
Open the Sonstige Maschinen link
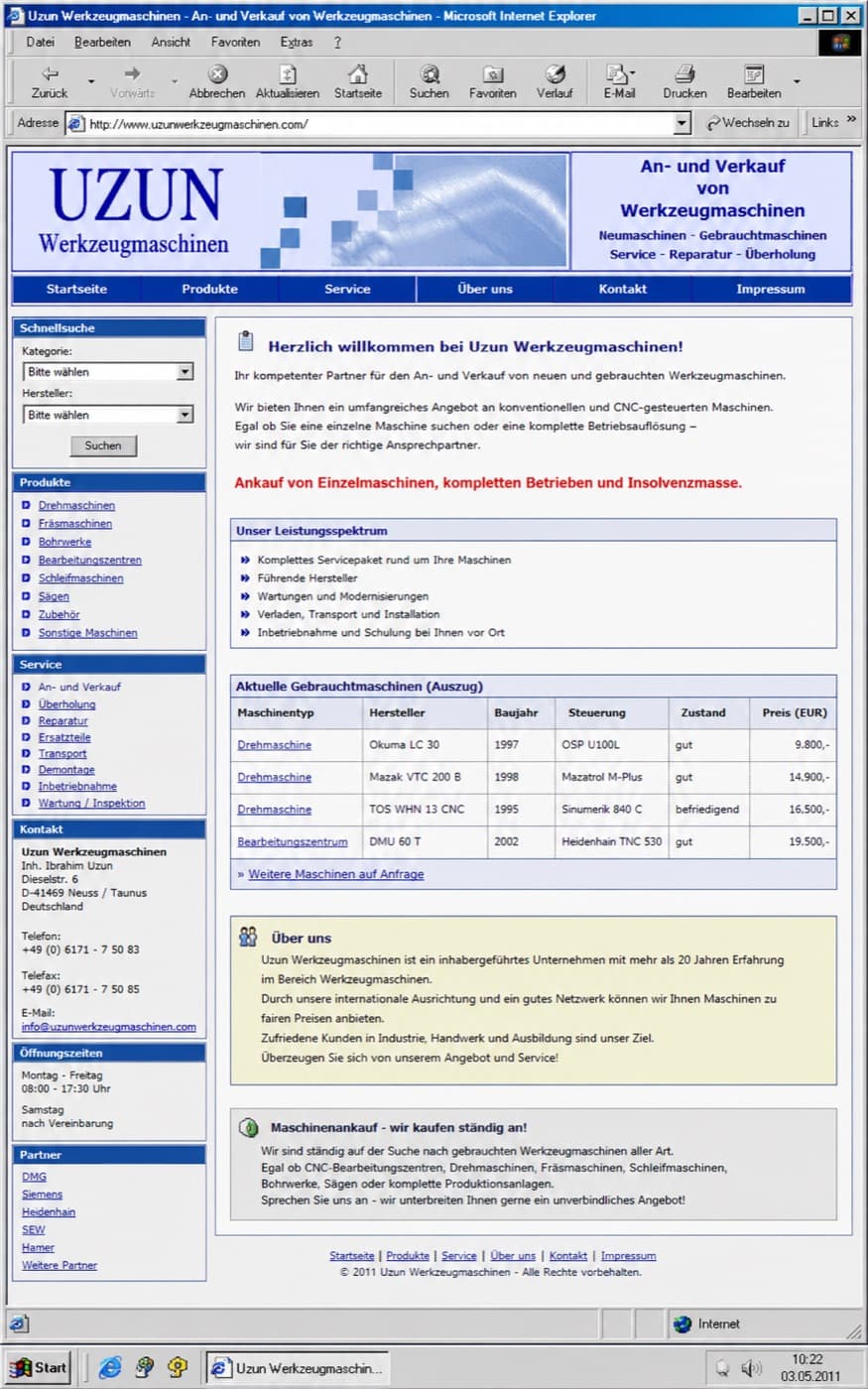coord(88,632)
